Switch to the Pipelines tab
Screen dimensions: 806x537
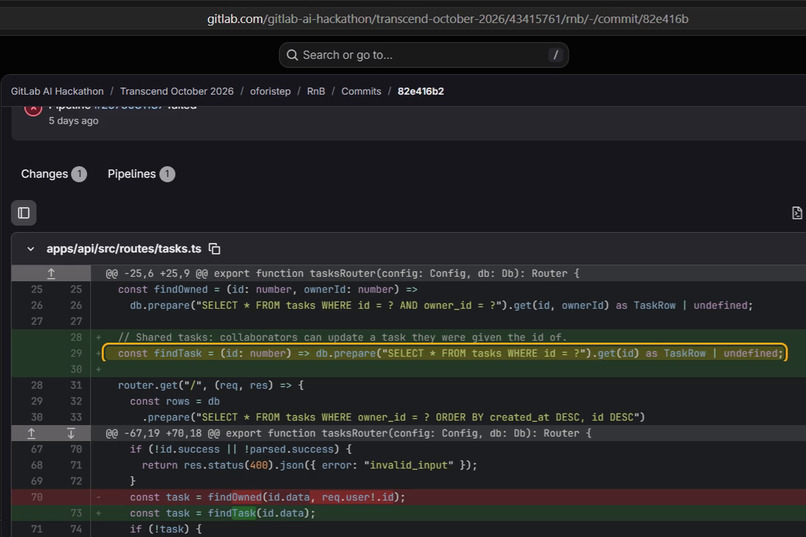point(141,174)
